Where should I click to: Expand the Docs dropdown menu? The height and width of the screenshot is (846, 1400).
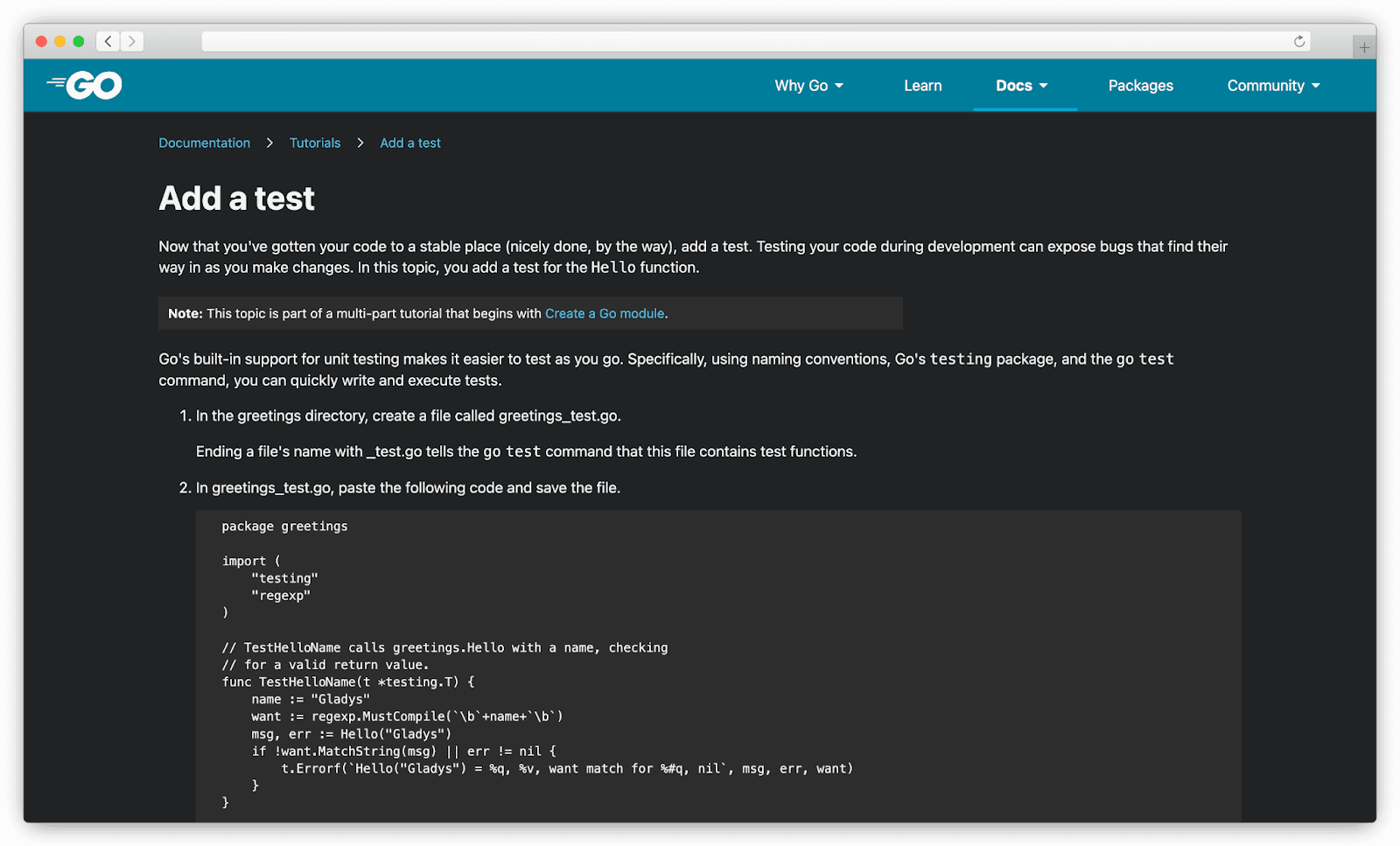tap(1020, 85)
